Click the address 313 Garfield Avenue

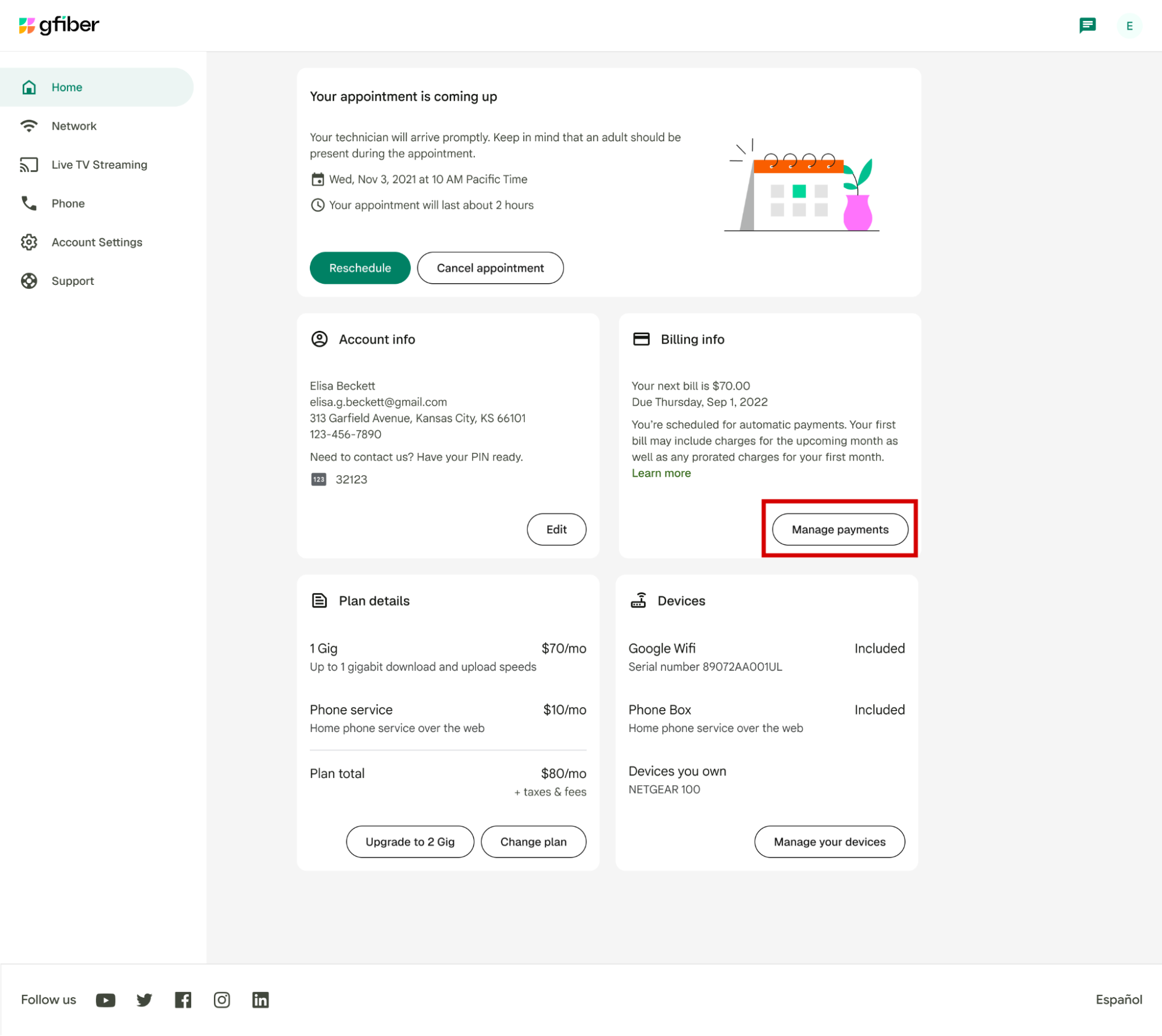click(x=417, y=418)
